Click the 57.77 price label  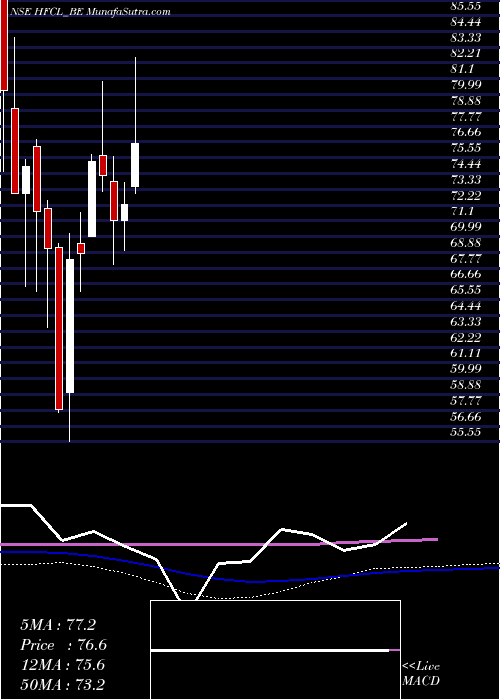466,400
